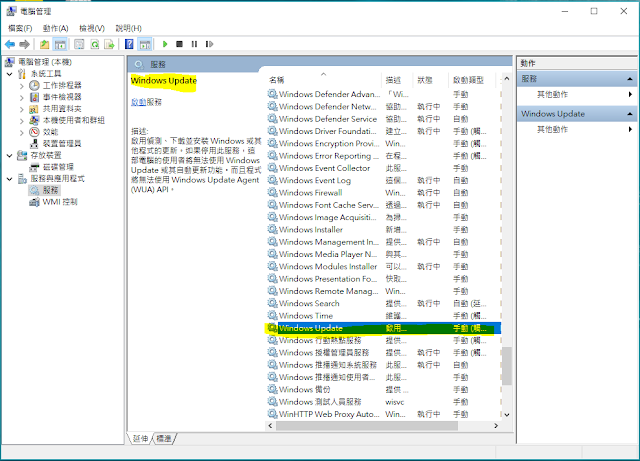Collapse the 系統工具 tree node
The width and height of the screenshot is (640, 461).
tap(9, 74)
